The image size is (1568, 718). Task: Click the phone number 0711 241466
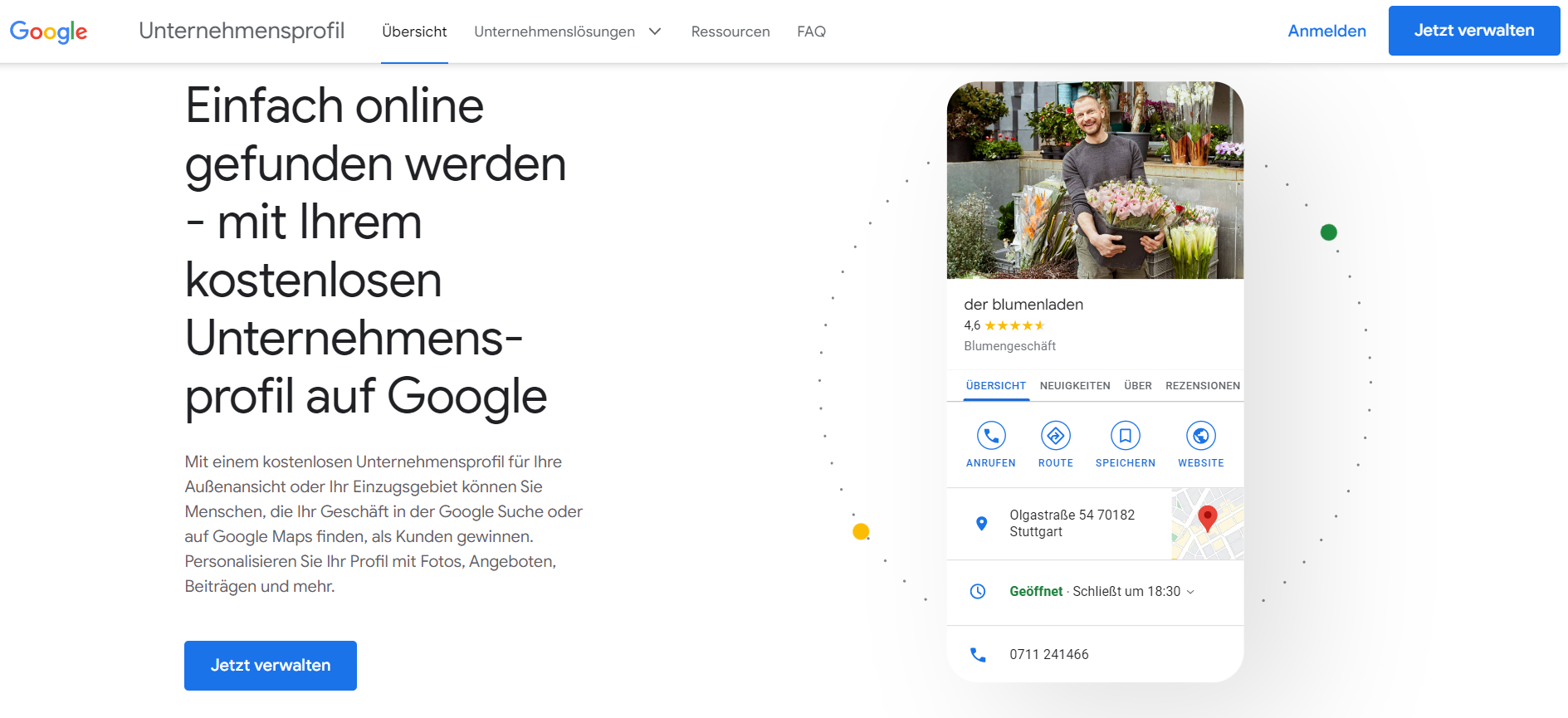1049,655
